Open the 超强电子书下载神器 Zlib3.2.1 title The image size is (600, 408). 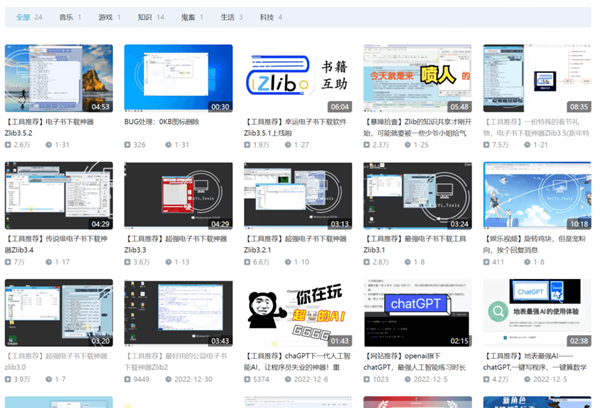pyautogui.click(x=295, y=244)
